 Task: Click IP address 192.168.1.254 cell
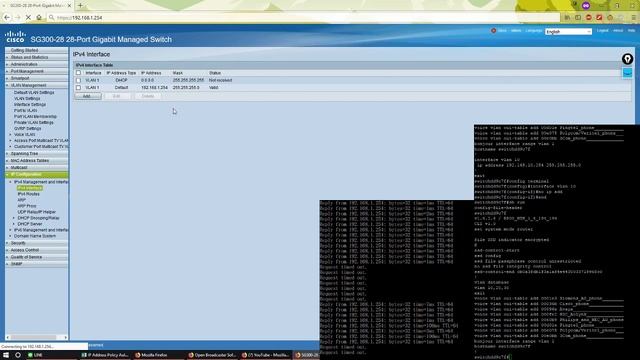pyautogui.click(x=154, y=88)
